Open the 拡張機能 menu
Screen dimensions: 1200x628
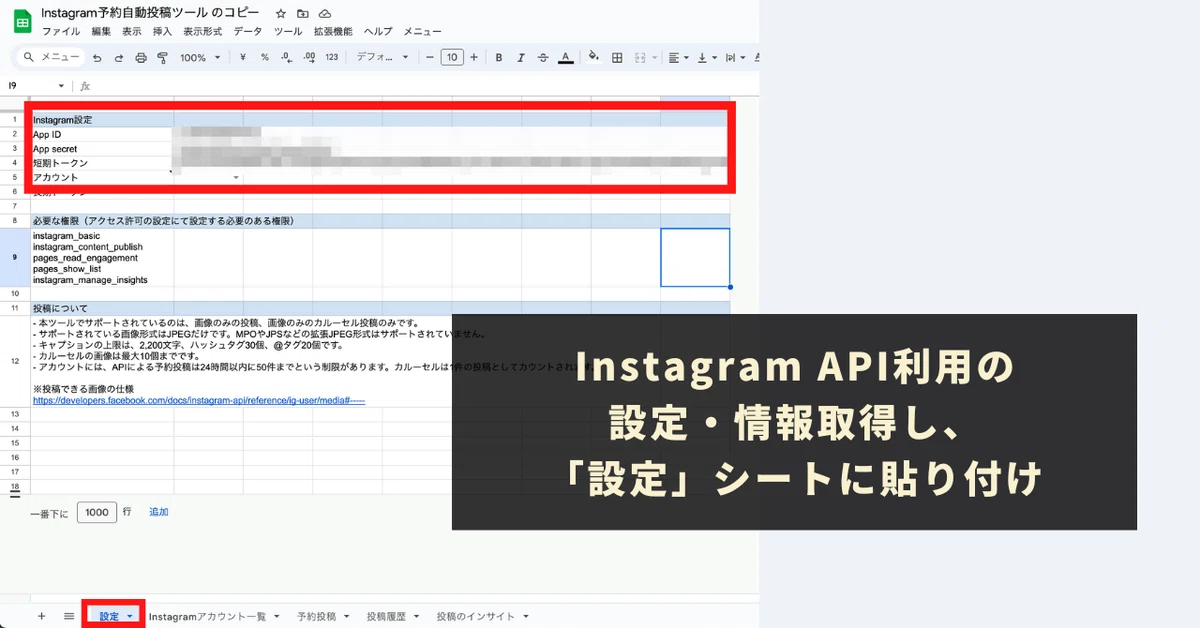(333, 32)
